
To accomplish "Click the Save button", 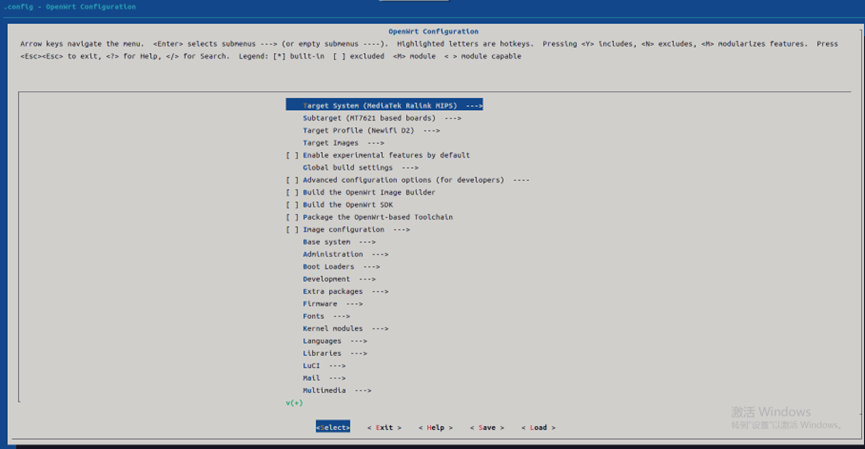I will coord(487,427).
